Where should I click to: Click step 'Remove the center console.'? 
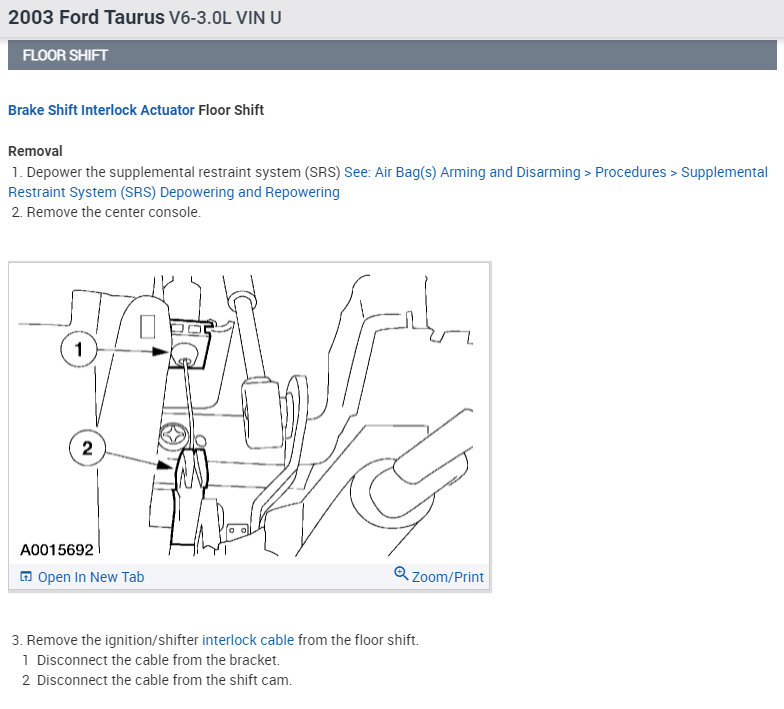(x=114, y=212)
